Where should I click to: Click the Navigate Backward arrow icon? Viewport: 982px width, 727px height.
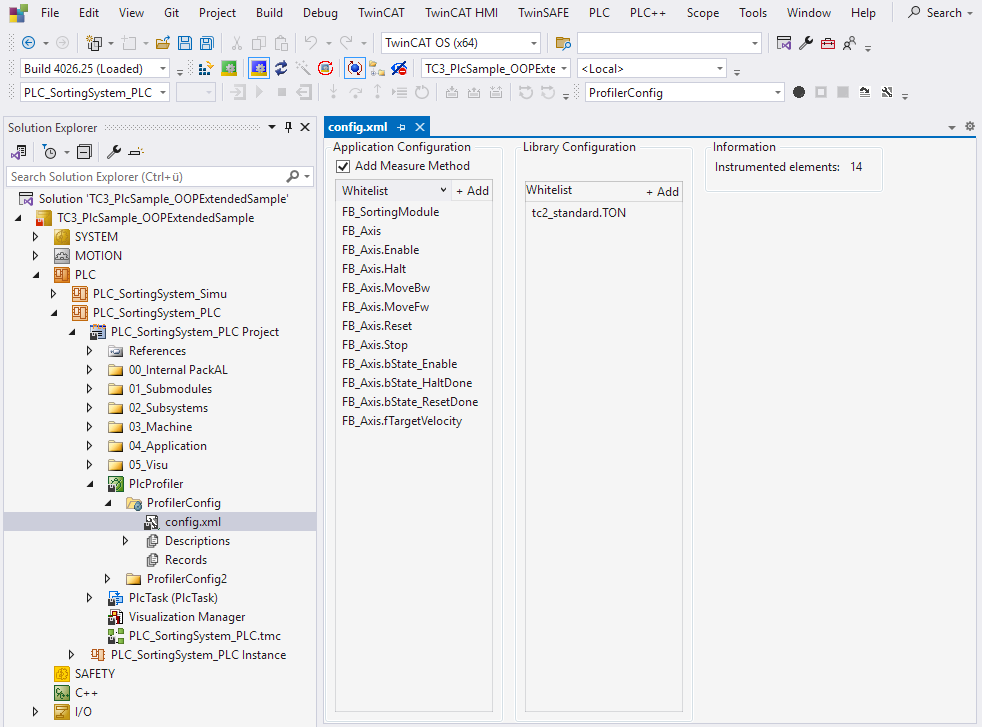click(28, 43)
